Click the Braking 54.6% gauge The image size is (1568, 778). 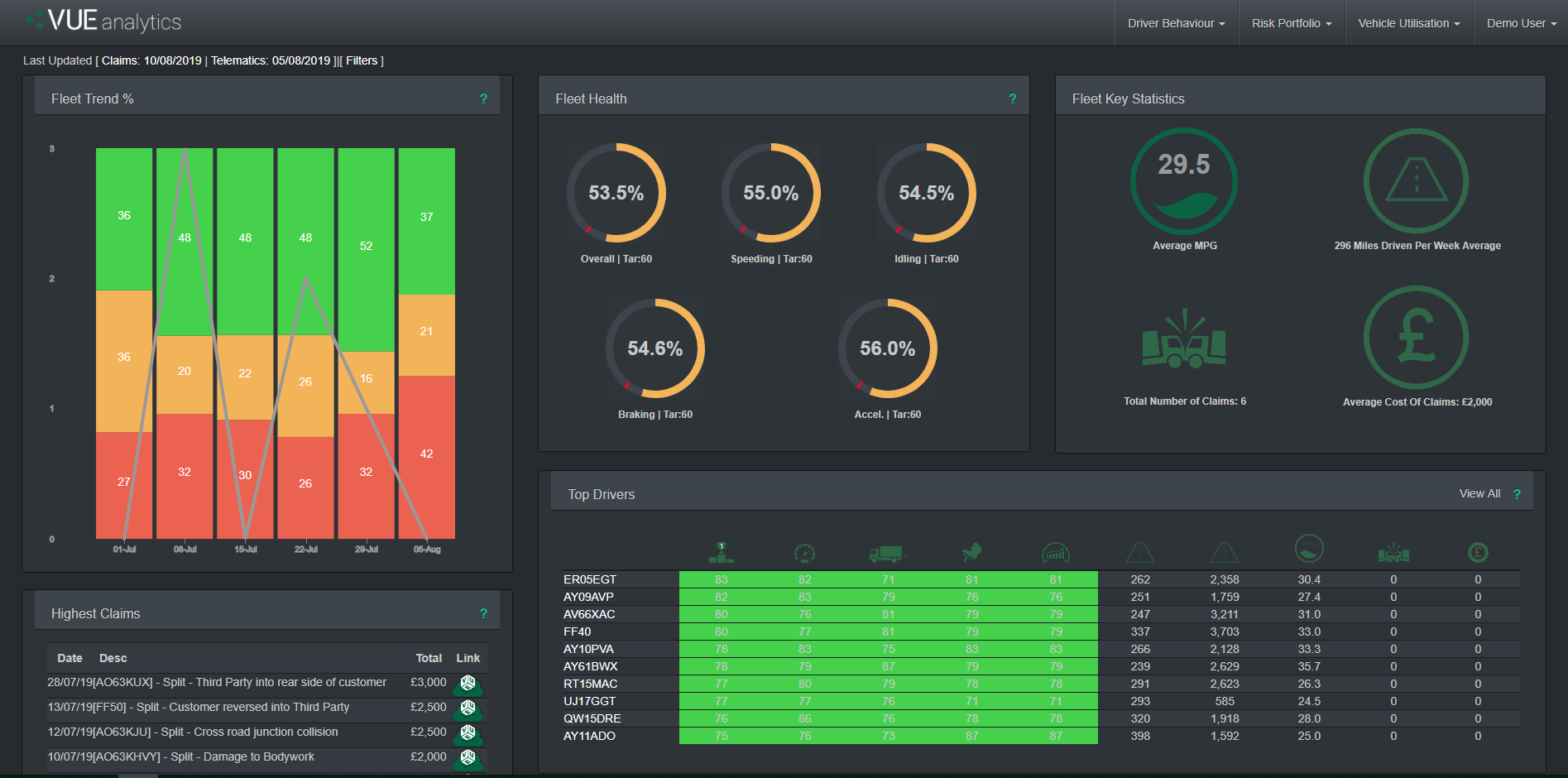(655, 348)
